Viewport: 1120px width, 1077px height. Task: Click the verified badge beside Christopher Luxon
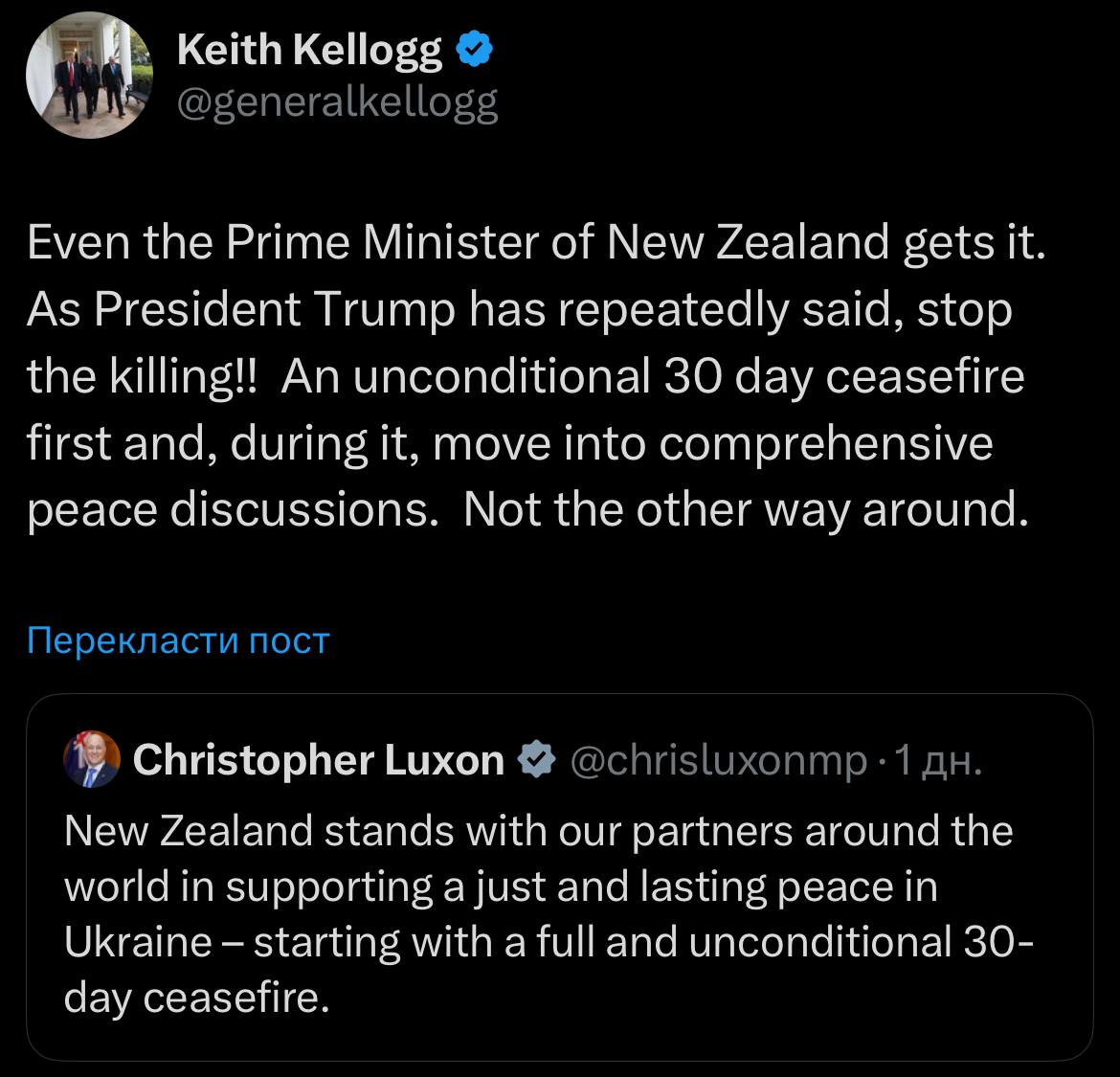pos(537,760)
